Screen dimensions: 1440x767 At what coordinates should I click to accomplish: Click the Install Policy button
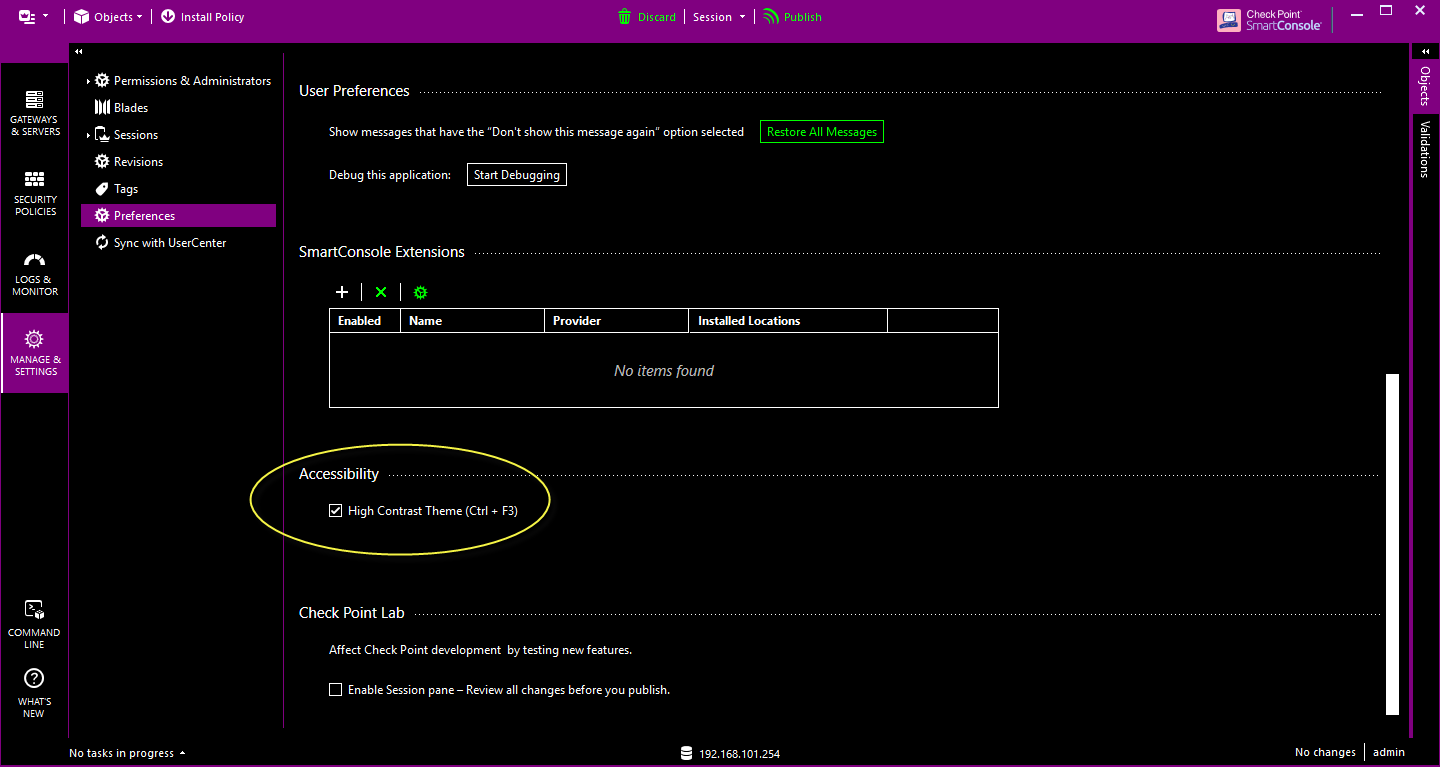(202, 17)
